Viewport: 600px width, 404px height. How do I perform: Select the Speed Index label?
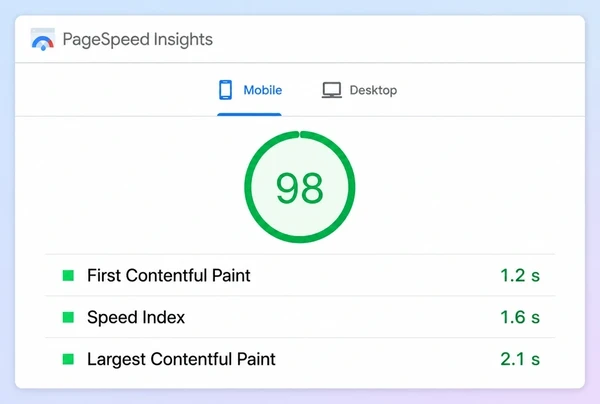tap(136, 317)
